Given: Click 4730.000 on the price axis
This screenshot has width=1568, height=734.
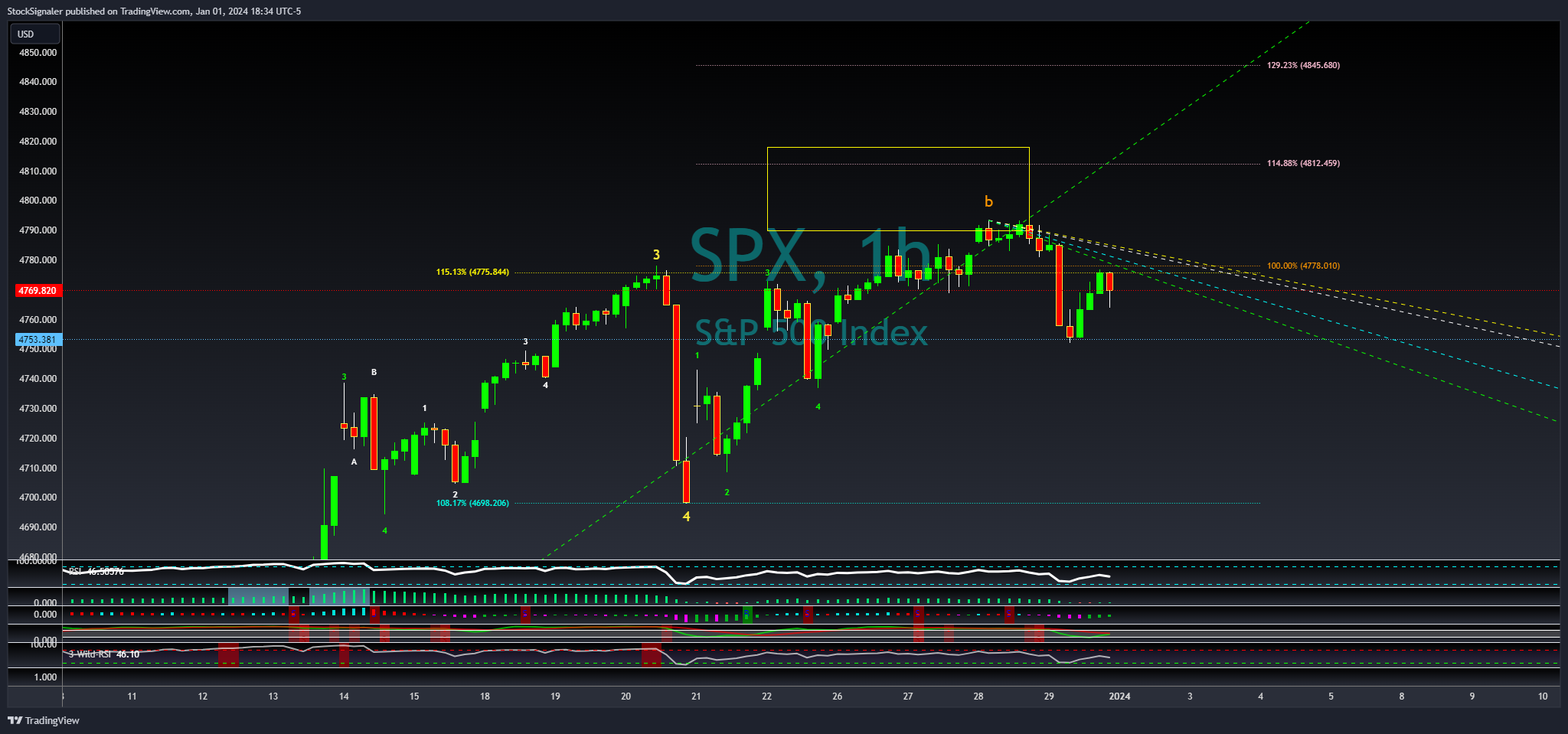Looking at the screenshot, I should (38, 409).
